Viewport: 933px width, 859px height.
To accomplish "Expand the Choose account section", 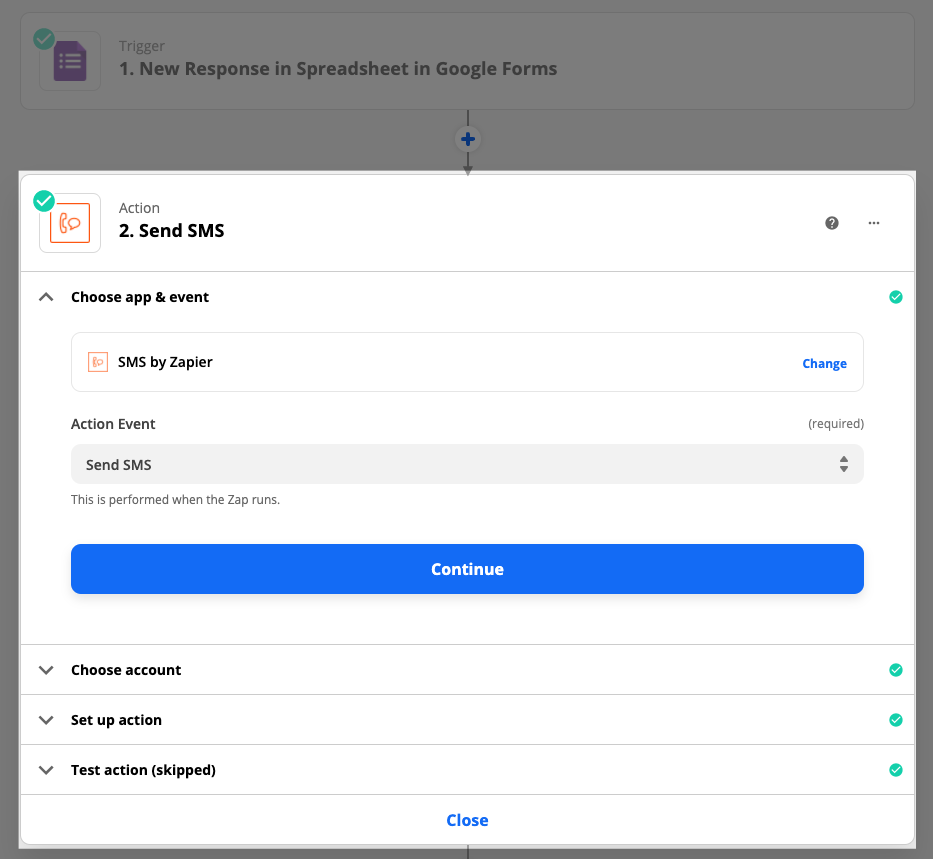I will (46, 670).
